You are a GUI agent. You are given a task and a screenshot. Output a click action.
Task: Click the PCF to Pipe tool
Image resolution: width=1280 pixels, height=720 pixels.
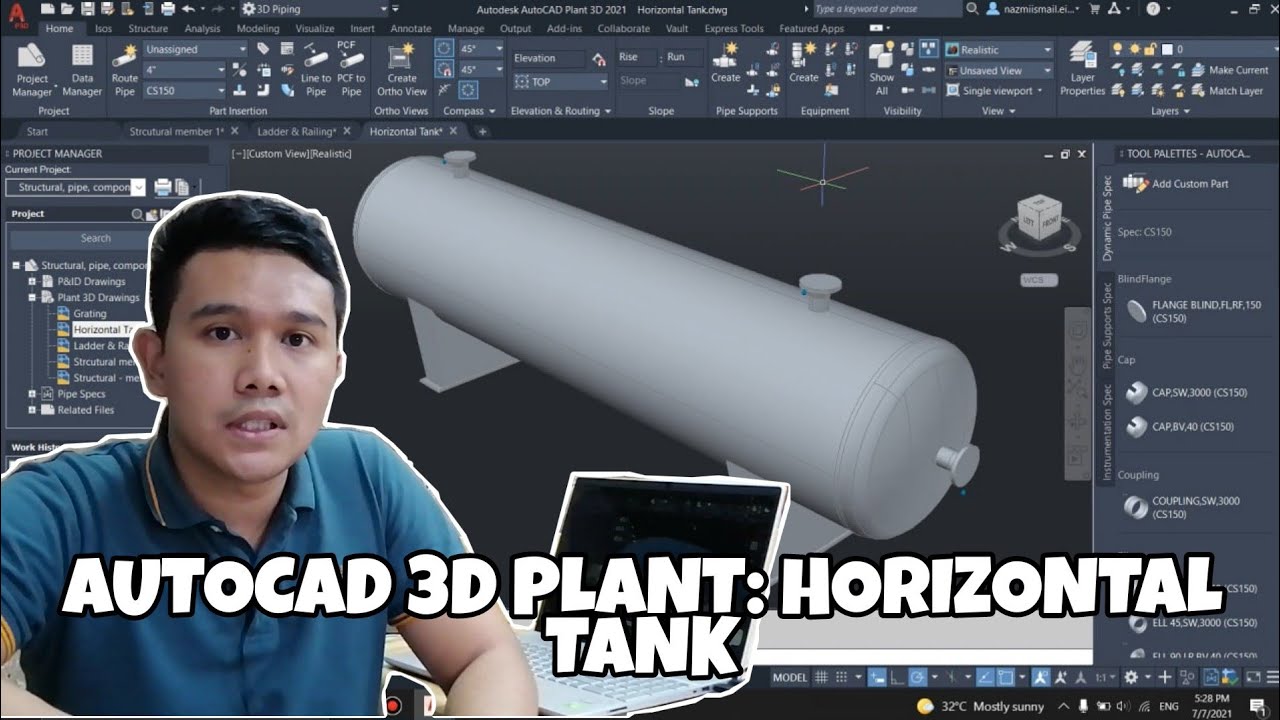point(351,69)
